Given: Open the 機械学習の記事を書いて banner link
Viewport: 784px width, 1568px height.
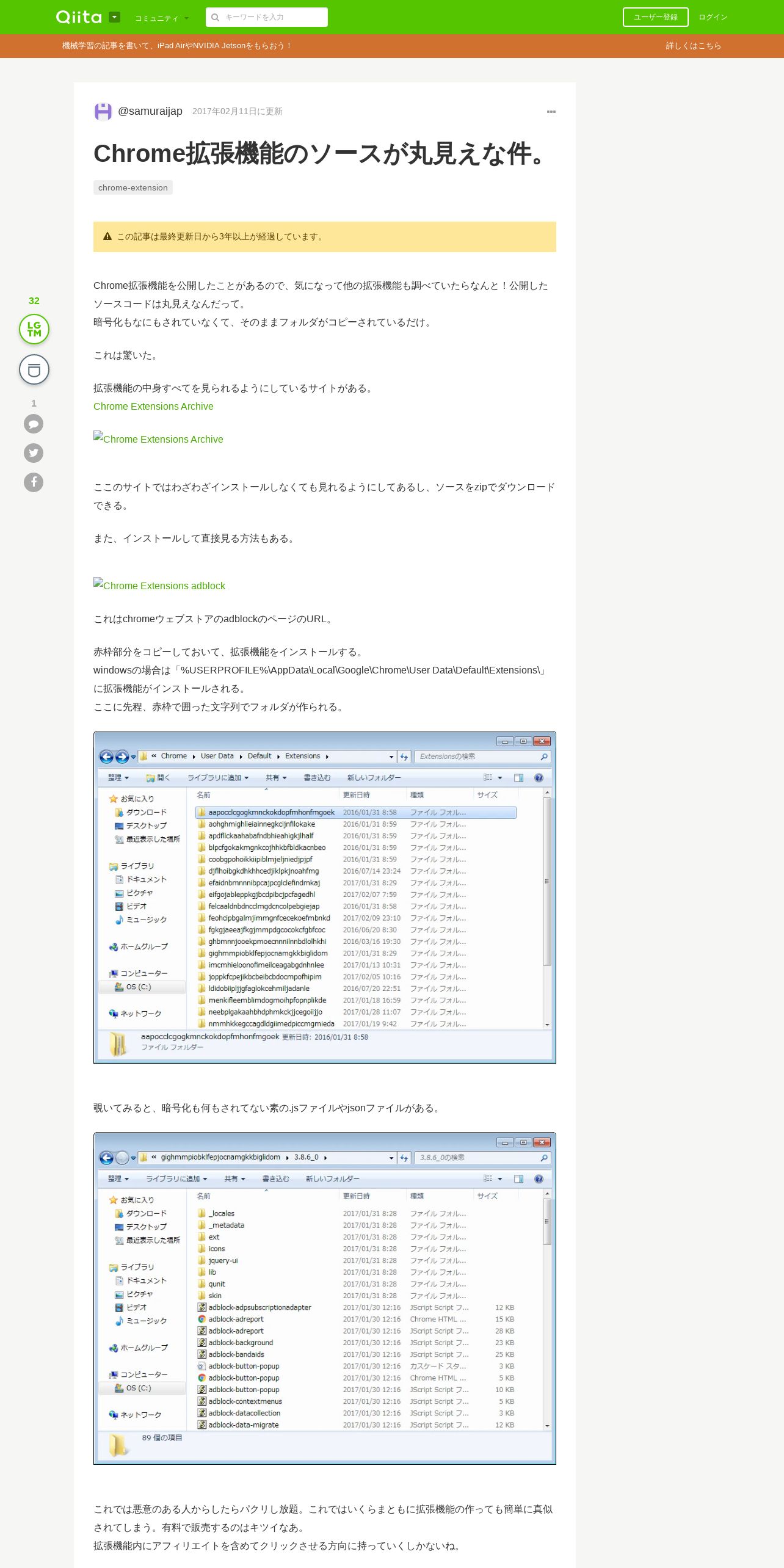Looking at the screenshot, I should coord(177,46).
